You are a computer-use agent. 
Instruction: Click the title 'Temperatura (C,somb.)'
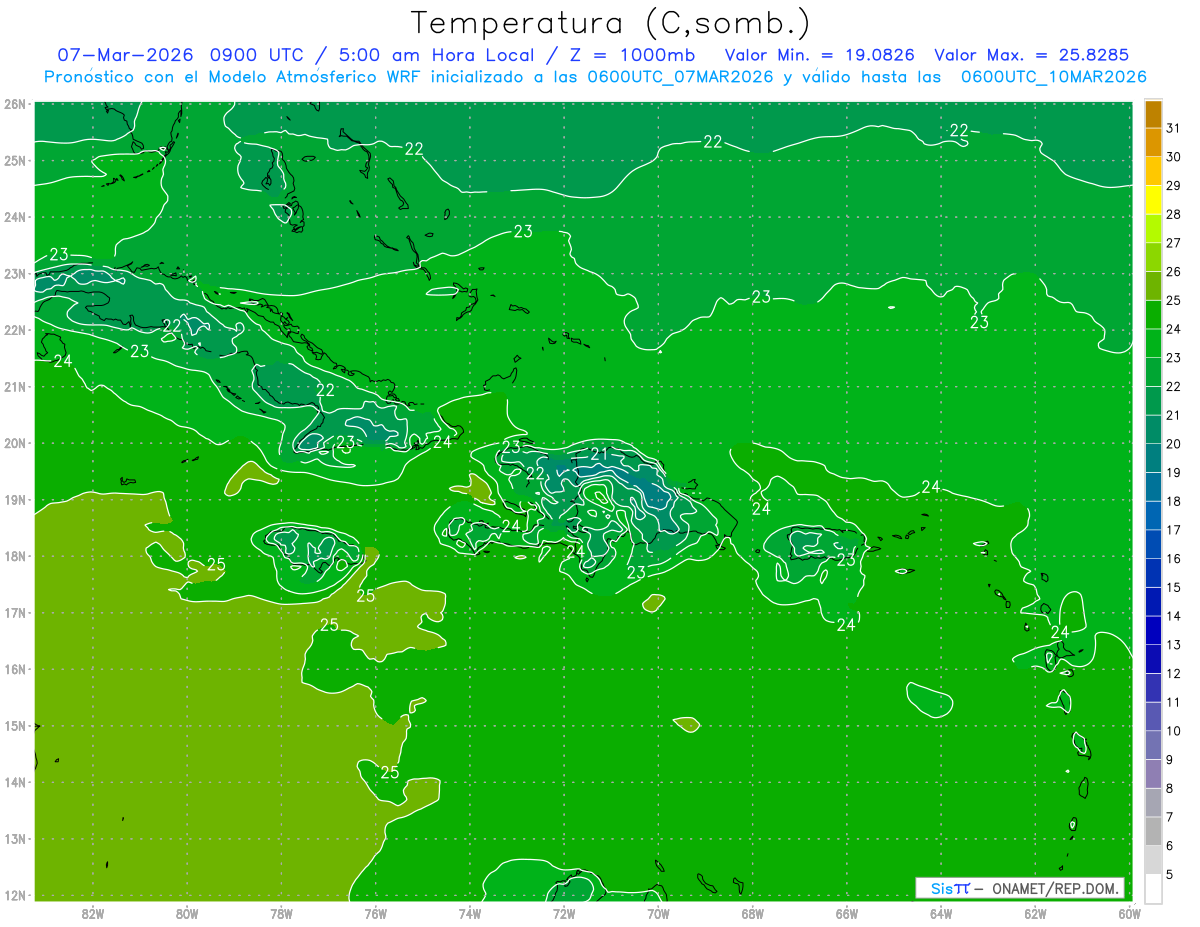coord(611,22)
